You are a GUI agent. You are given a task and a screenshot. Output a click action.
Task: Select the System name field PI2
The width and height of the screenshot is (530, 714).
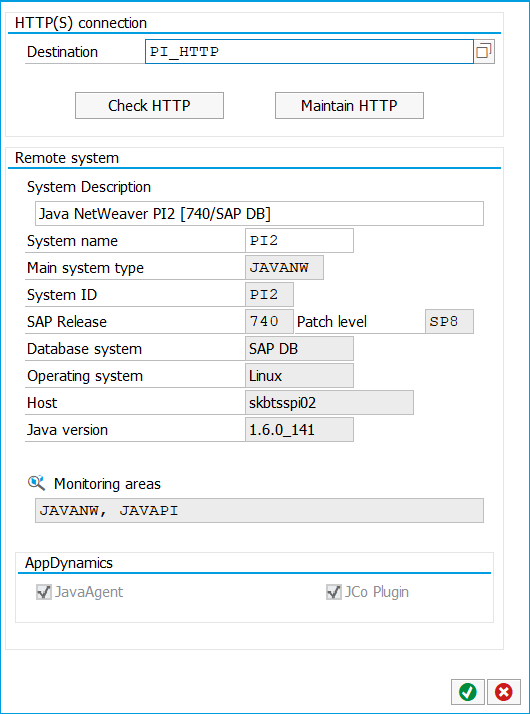pos(299,240)
